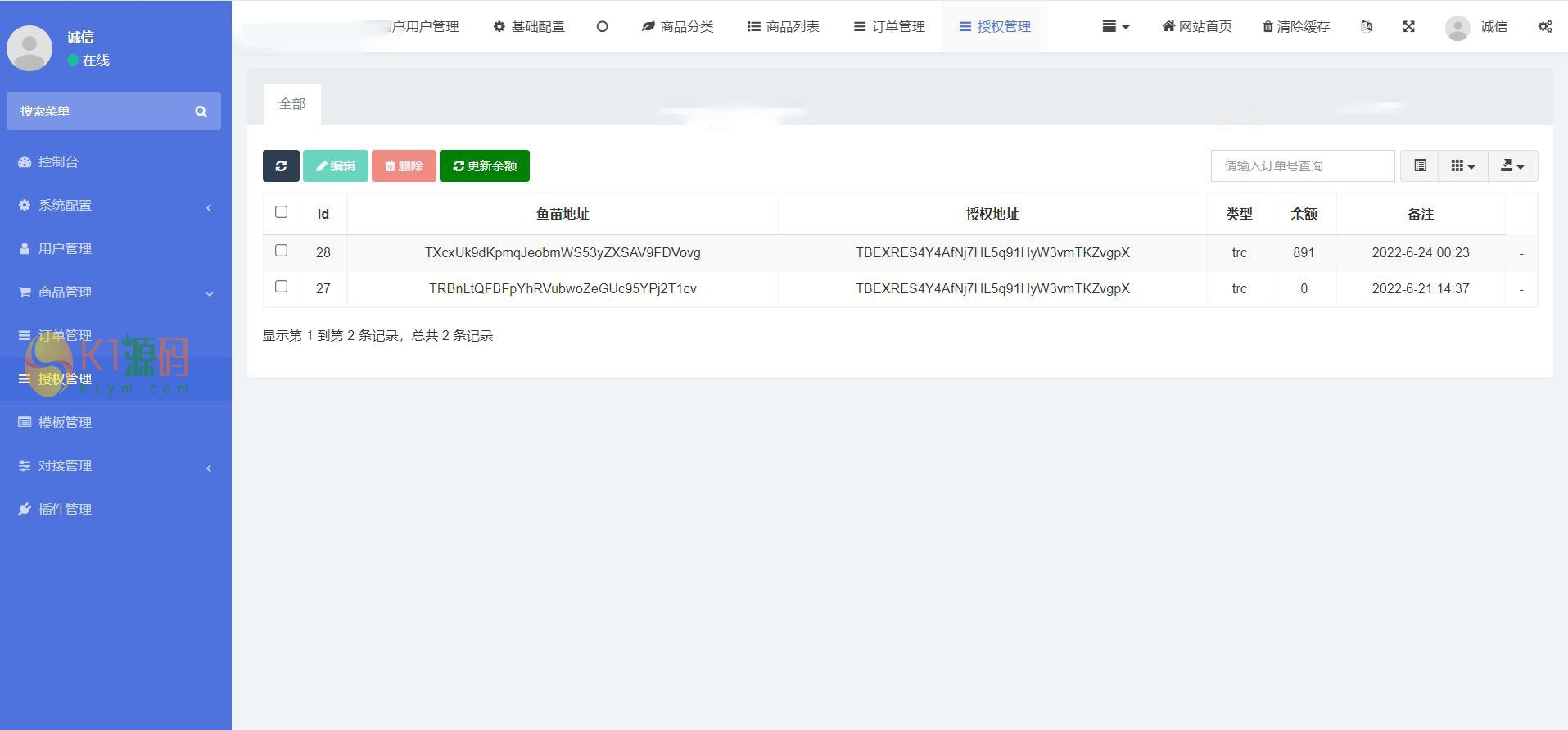Click the 余额 column header
Screen dimensions: 1568x730
(x=1304, y=215)
